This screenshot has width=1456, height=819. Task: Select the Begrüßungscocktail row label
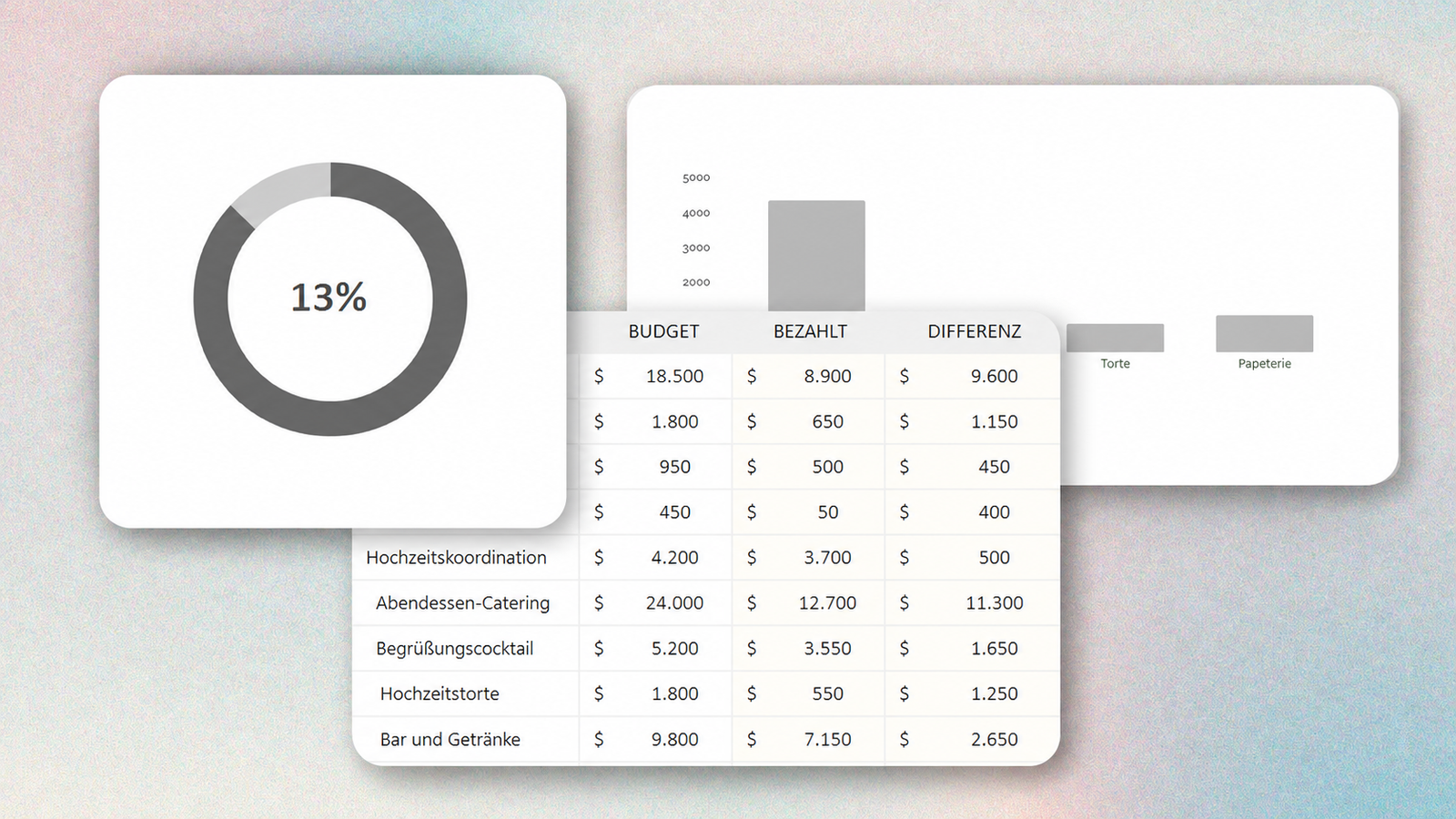tap(454, 649)
